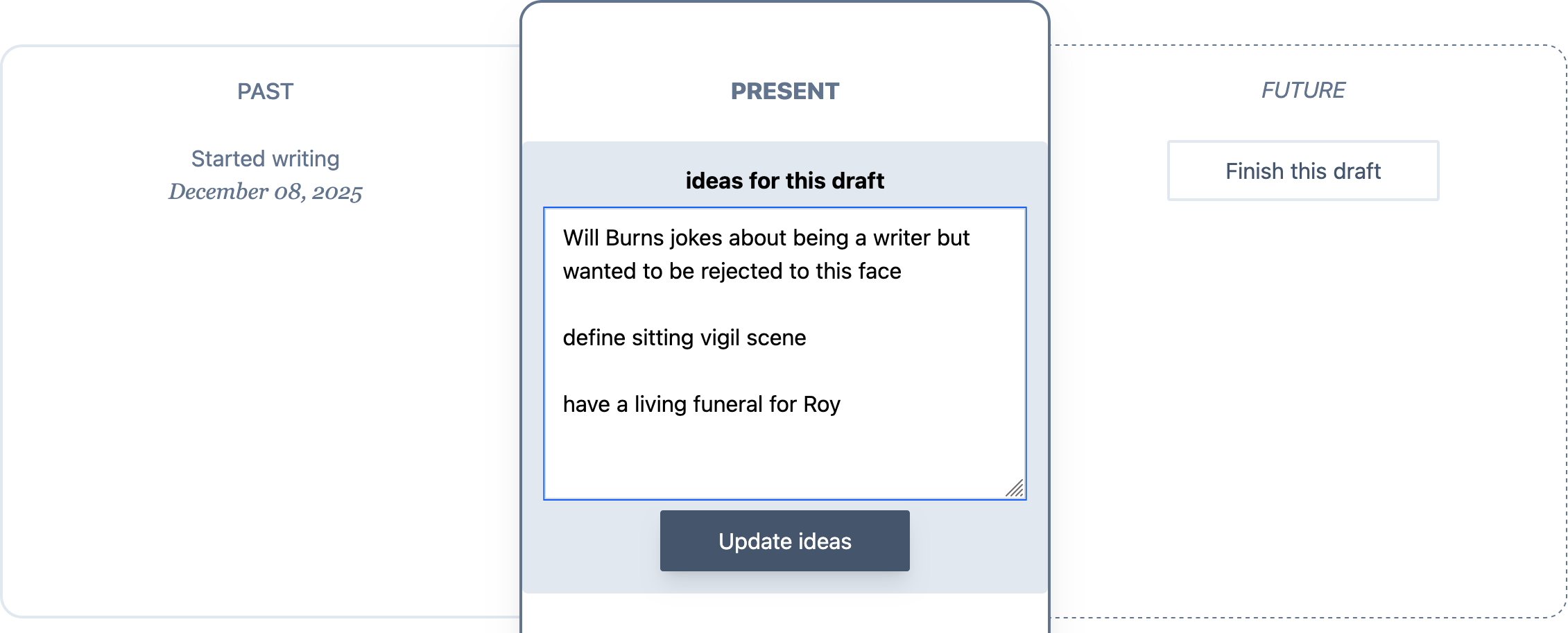This screenshot has height=633, width=1568.
Task: Select the PRESENT panel header
Action: [x=784, y=91]
